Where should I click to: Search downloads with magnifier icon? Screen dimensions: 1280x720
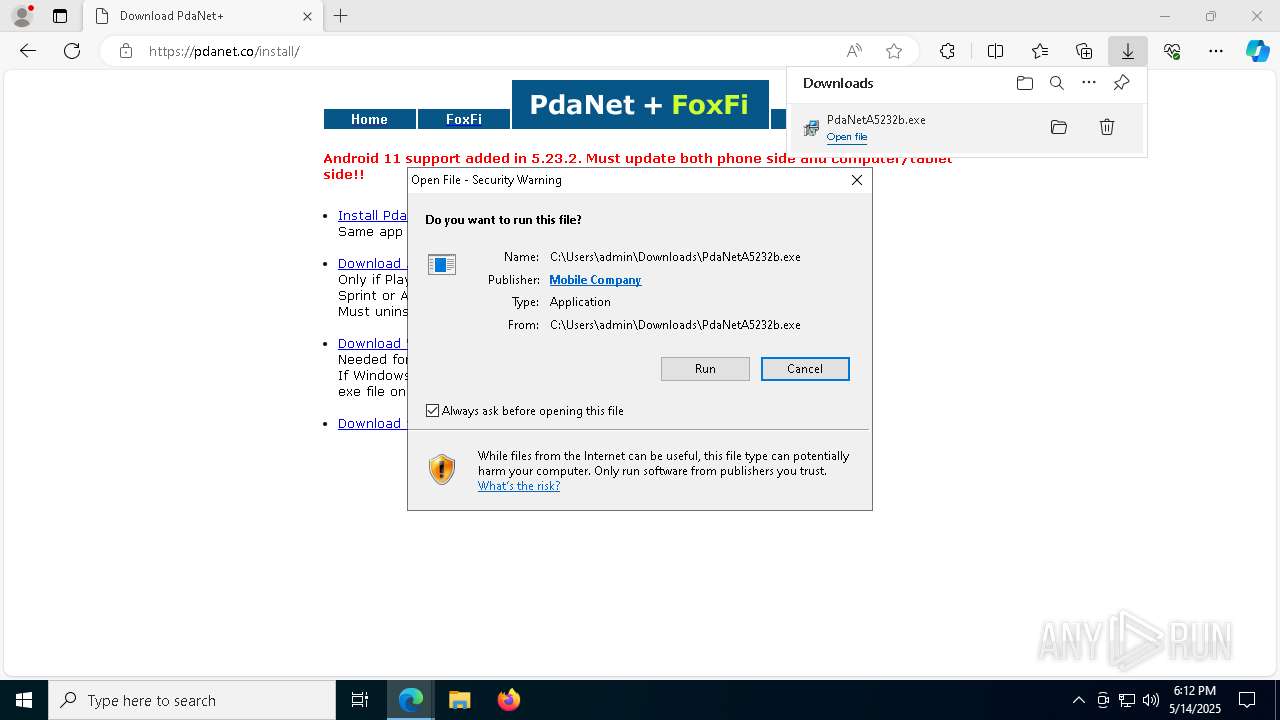pyautogui.click(x=1057, y=83)
